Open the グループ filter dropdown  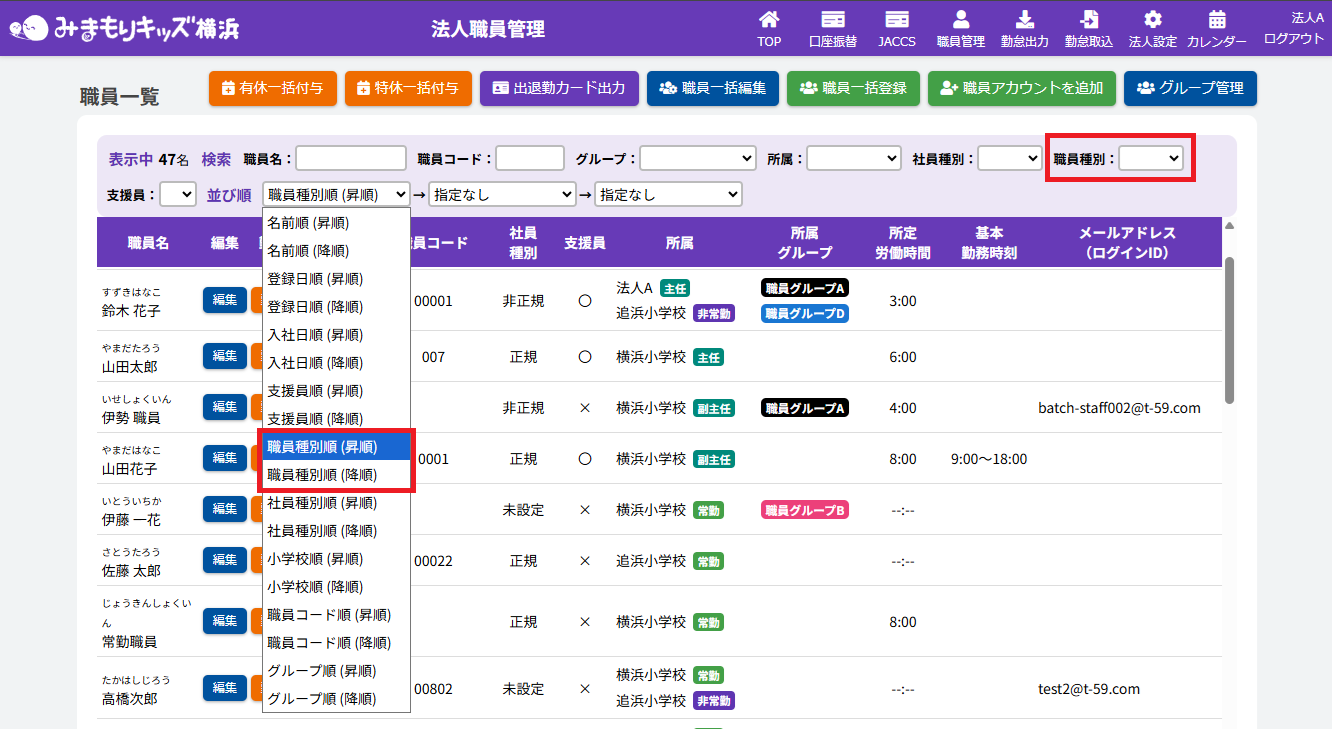[698, 158]
